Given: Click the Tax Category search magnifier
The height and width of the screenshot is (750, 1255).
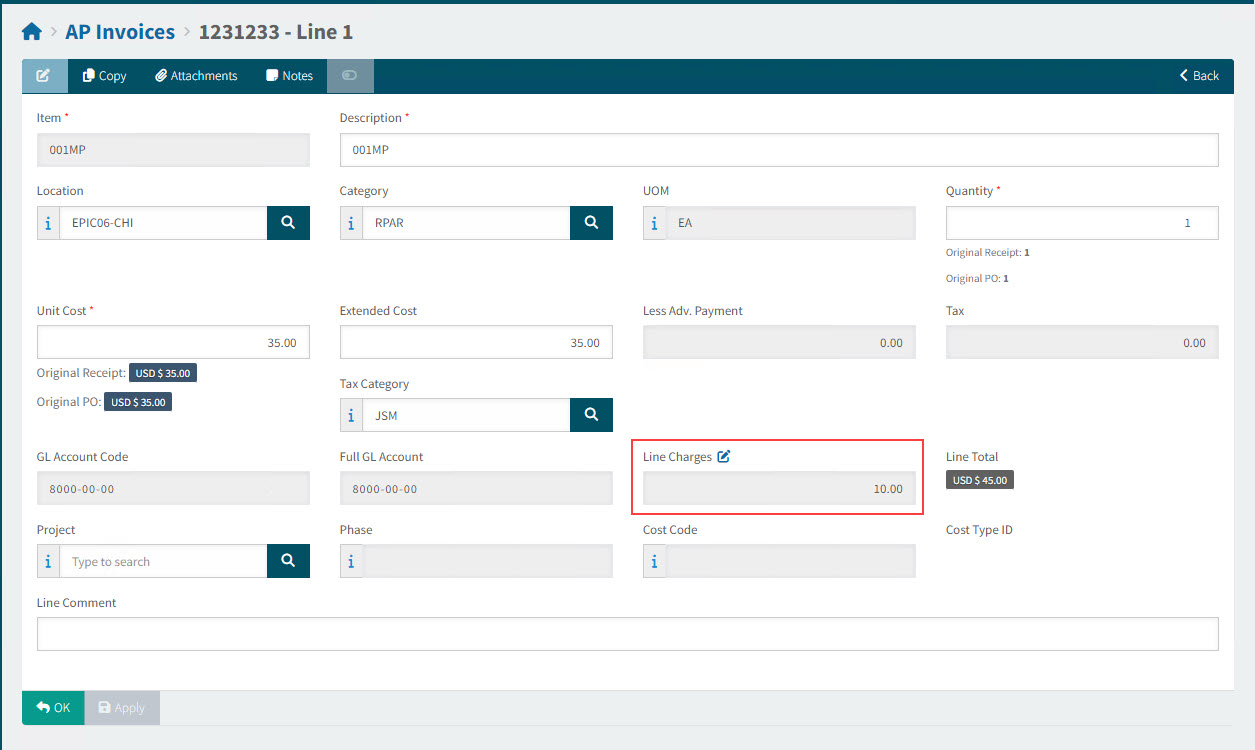Looking at the screenshot, I should pos(591,414).
